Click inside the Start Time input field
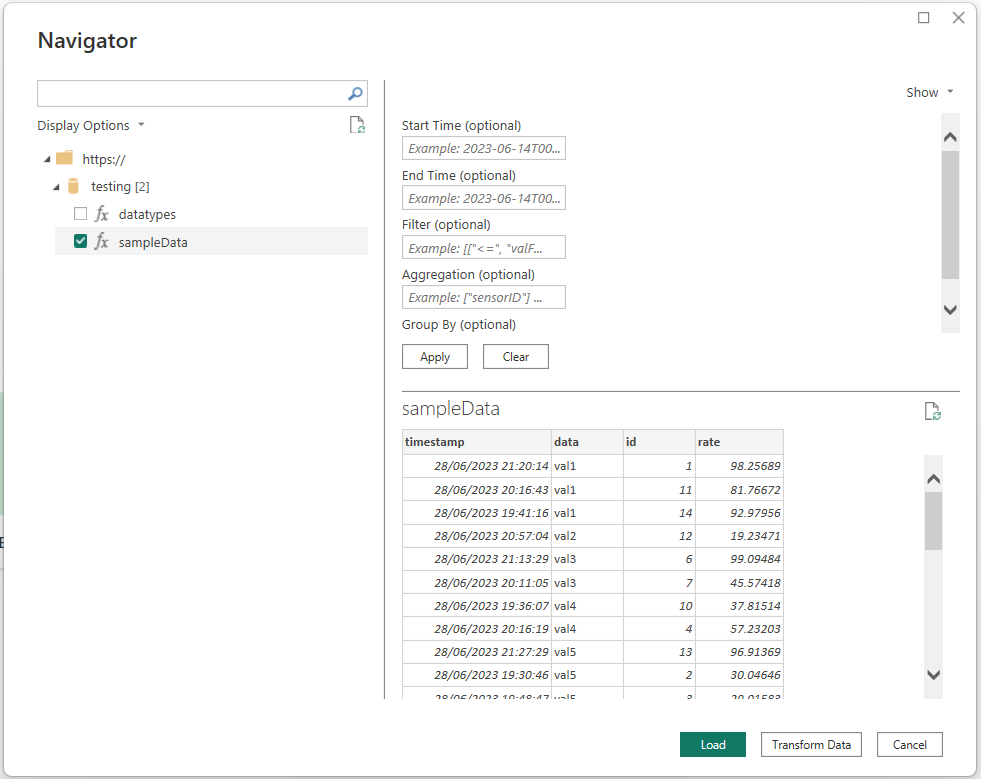The width and height of the screenshot is (981, 779). point(483,147)
